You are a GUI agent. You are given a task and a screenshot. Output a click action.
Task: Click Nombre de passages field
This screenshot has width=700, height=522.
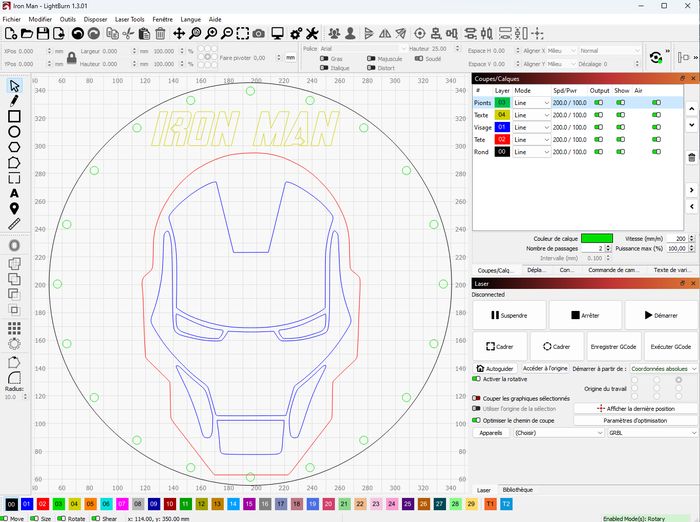tap(595, 248)
